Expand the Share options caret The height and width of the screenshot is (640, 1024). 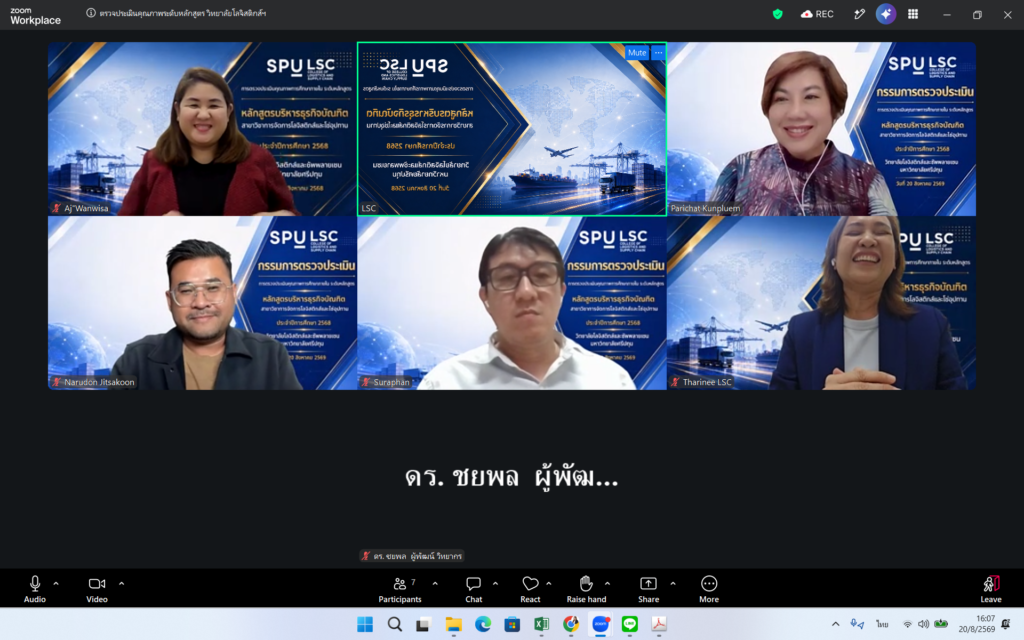673,584
